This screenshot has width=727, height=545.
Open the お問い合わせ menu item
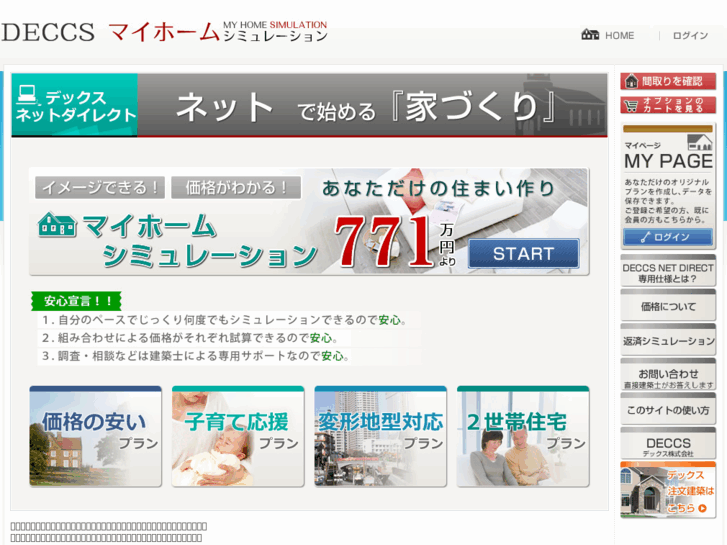(668, 374)
